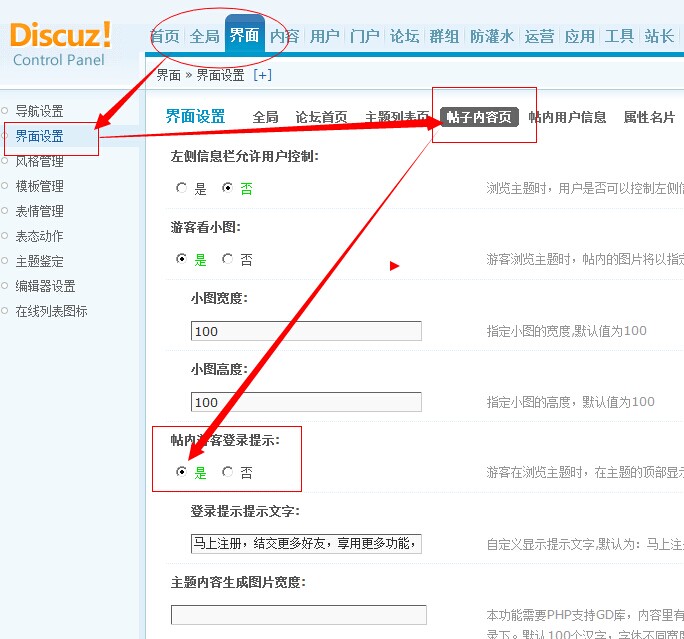Open the 群组 top menu
This screenshot has height=639, width=684.
(444, 36)
